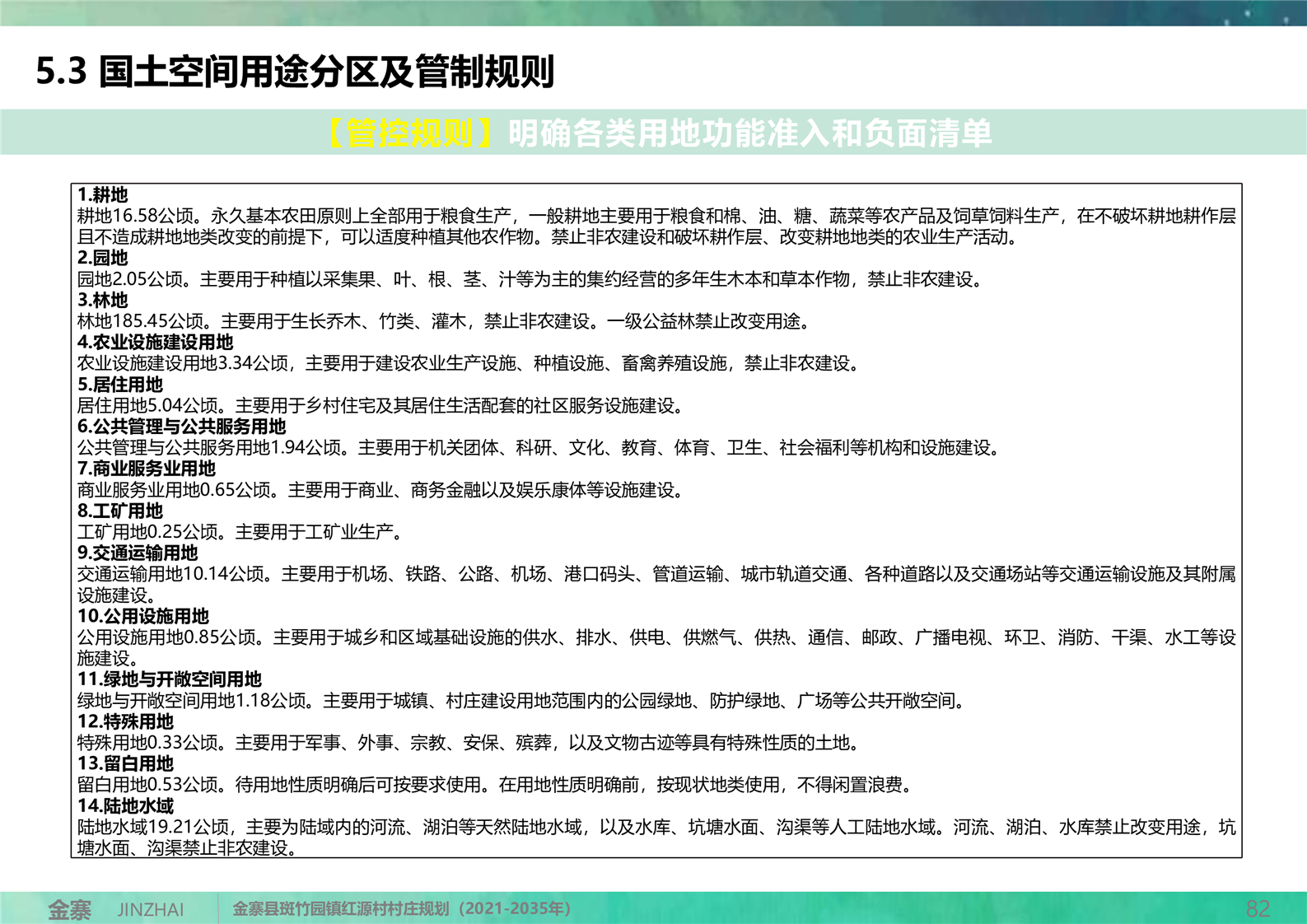
Task: Click the heading 14.陆地水域
Action: point(126,805)
